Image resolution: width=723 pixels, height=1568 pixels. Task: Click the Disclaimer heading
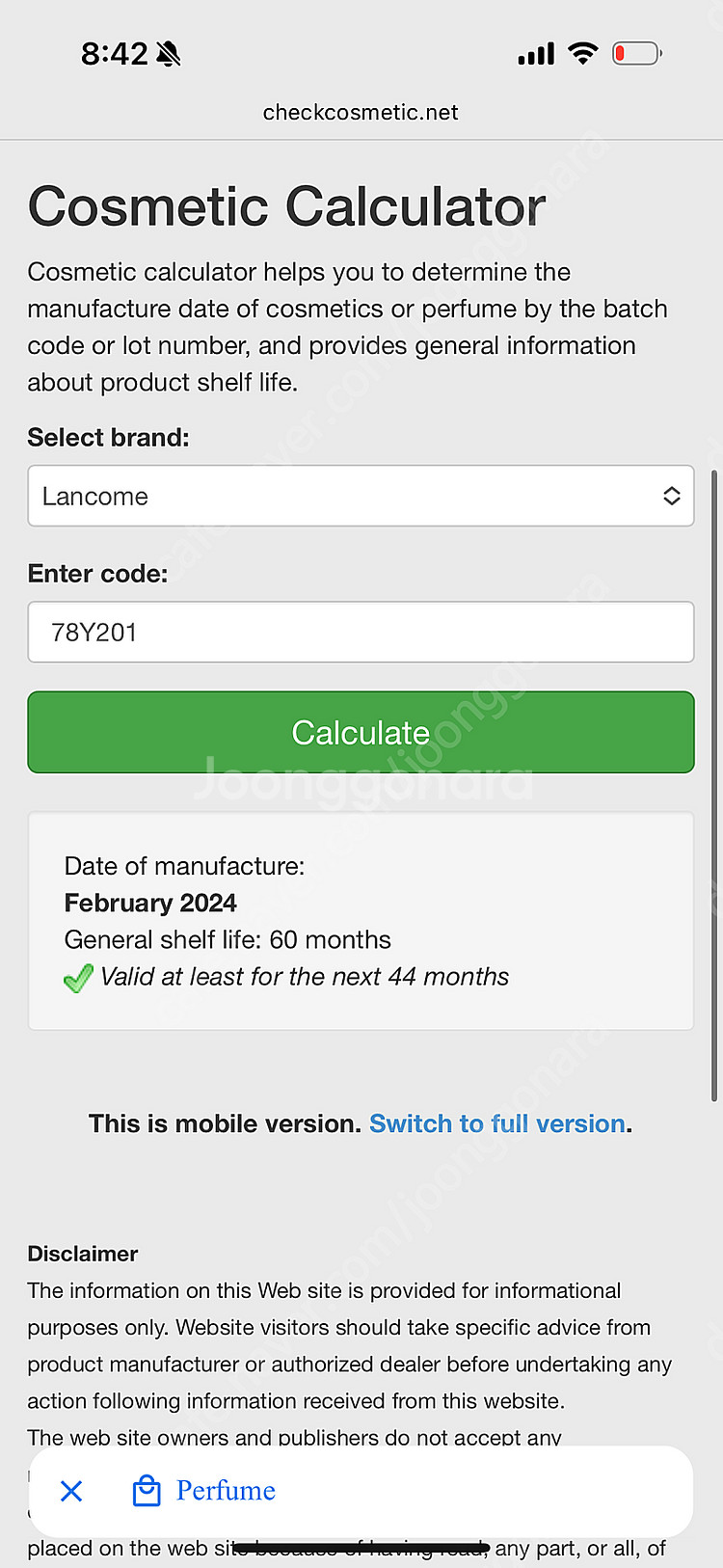click(83, 1254)
